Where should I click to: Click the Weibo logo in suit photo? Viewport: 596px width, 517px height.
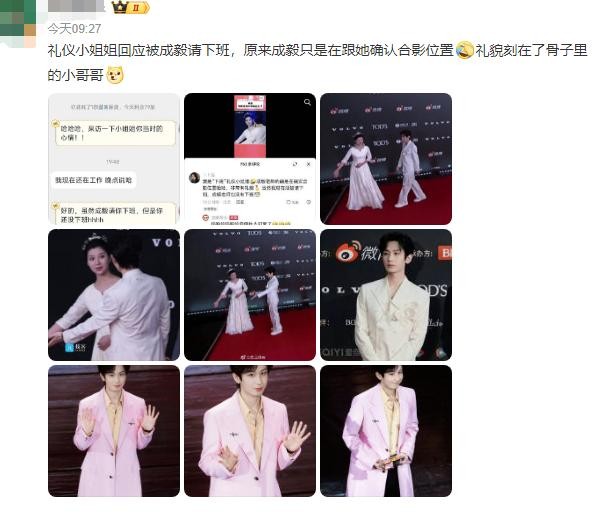coord(348,251)
